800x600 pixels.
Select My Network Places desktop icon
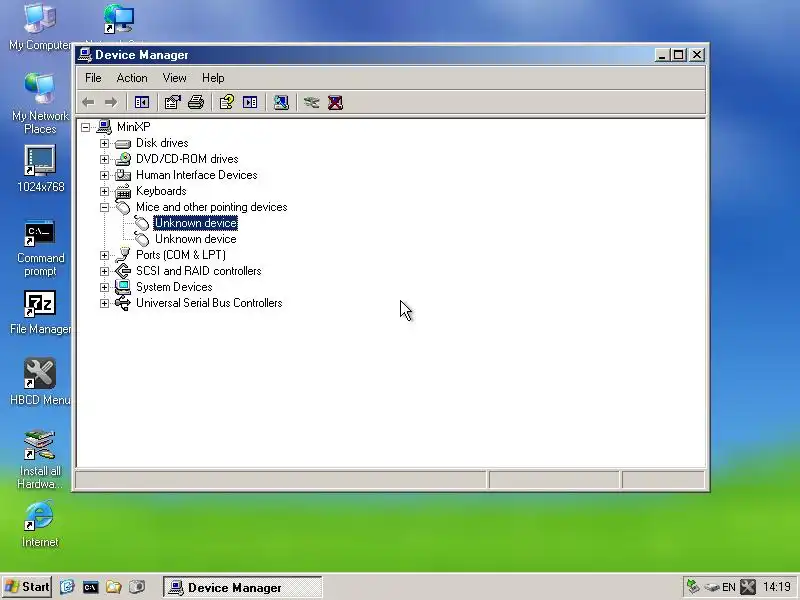(x=40, y=103)
